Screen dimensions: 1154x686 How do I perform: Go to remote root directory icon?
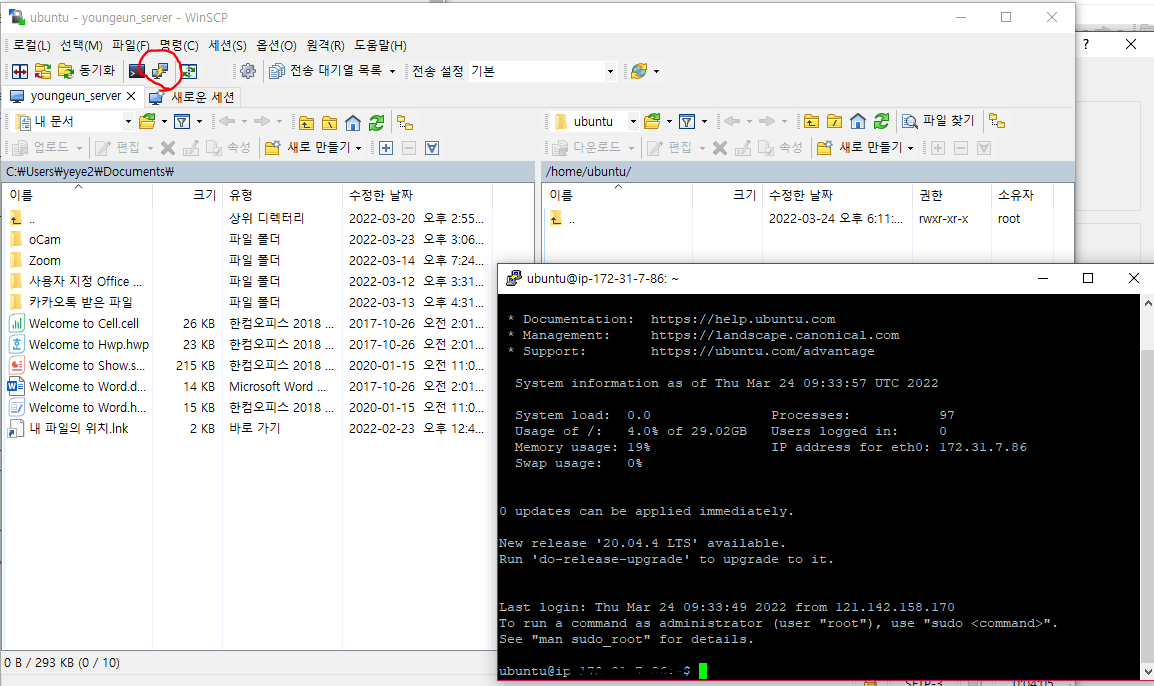tap(835, 121)
